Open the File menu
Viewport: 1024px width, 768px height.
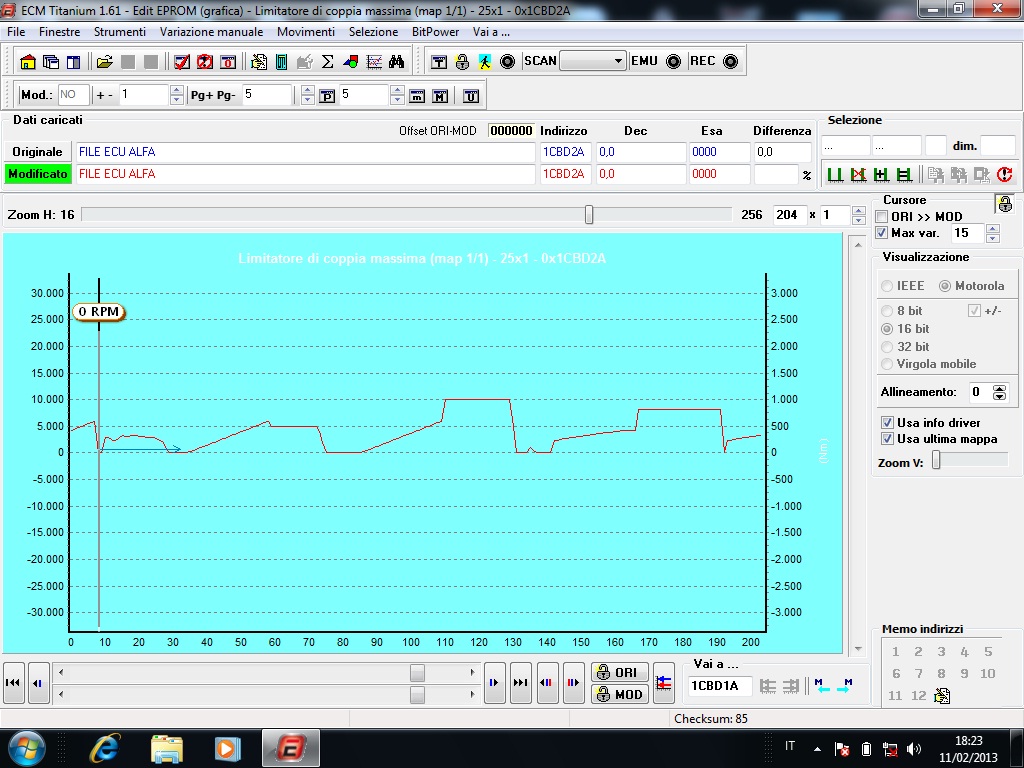tap(16, 32)
